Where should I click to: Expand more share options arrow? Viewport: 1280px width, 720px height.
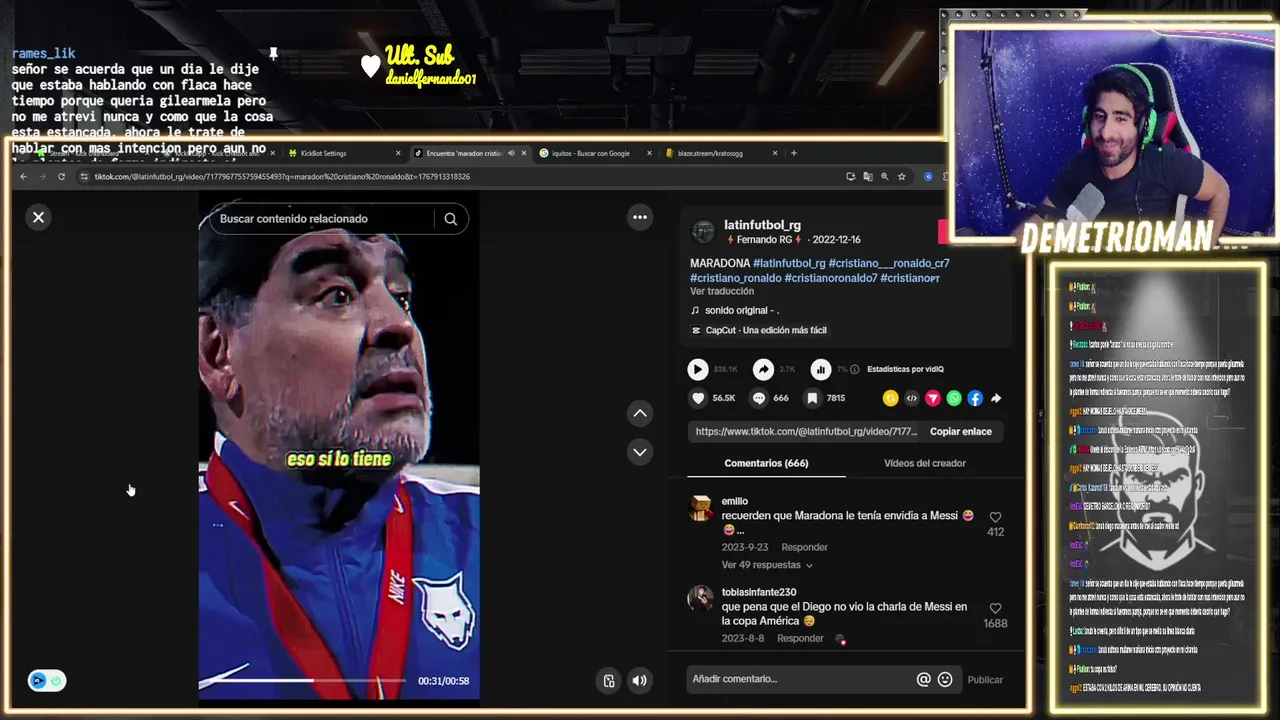996,398
